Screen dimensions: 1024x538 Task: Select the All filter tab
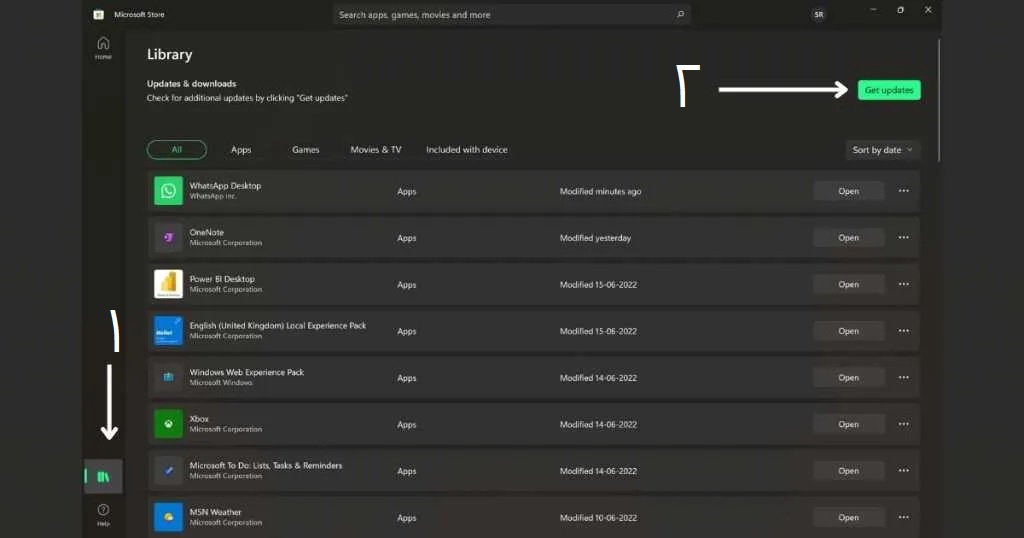coord(177,150)
